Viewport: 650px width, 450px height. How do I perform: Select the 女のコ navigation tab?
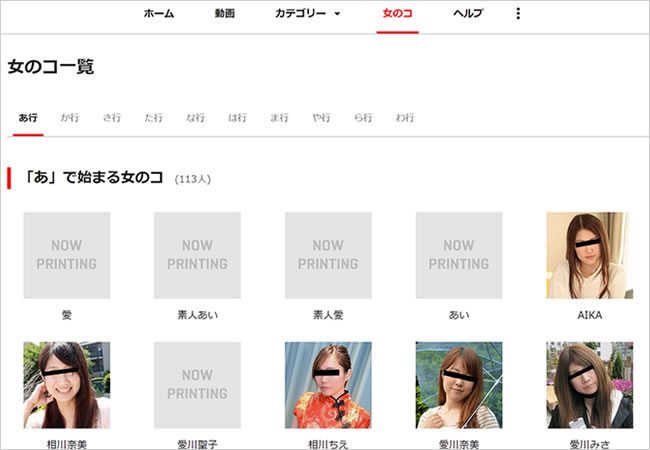(398, 14)
